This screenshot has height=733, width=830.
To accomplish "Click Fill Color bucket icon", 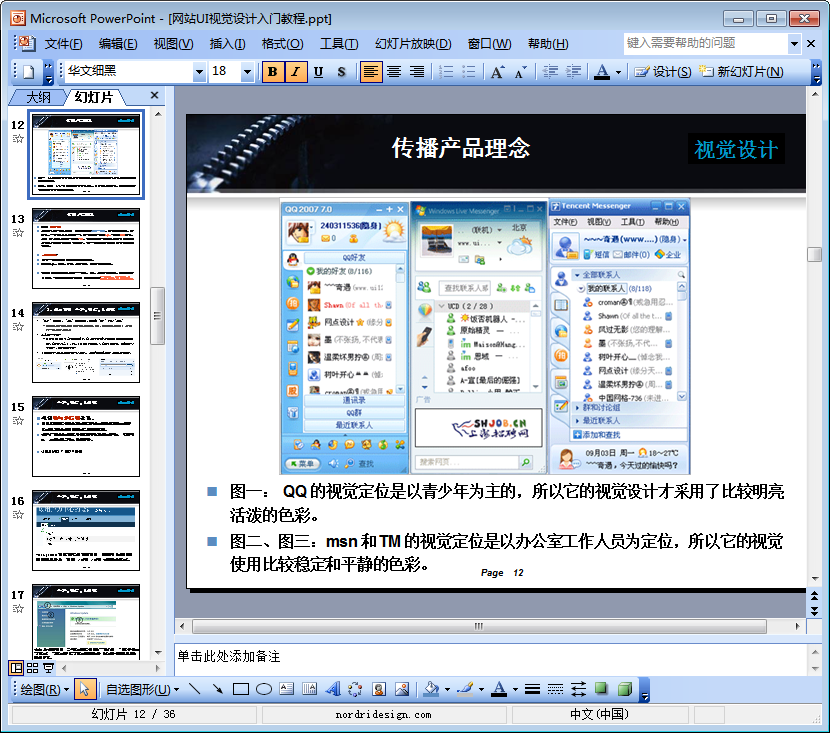I will tap(431, 689).
